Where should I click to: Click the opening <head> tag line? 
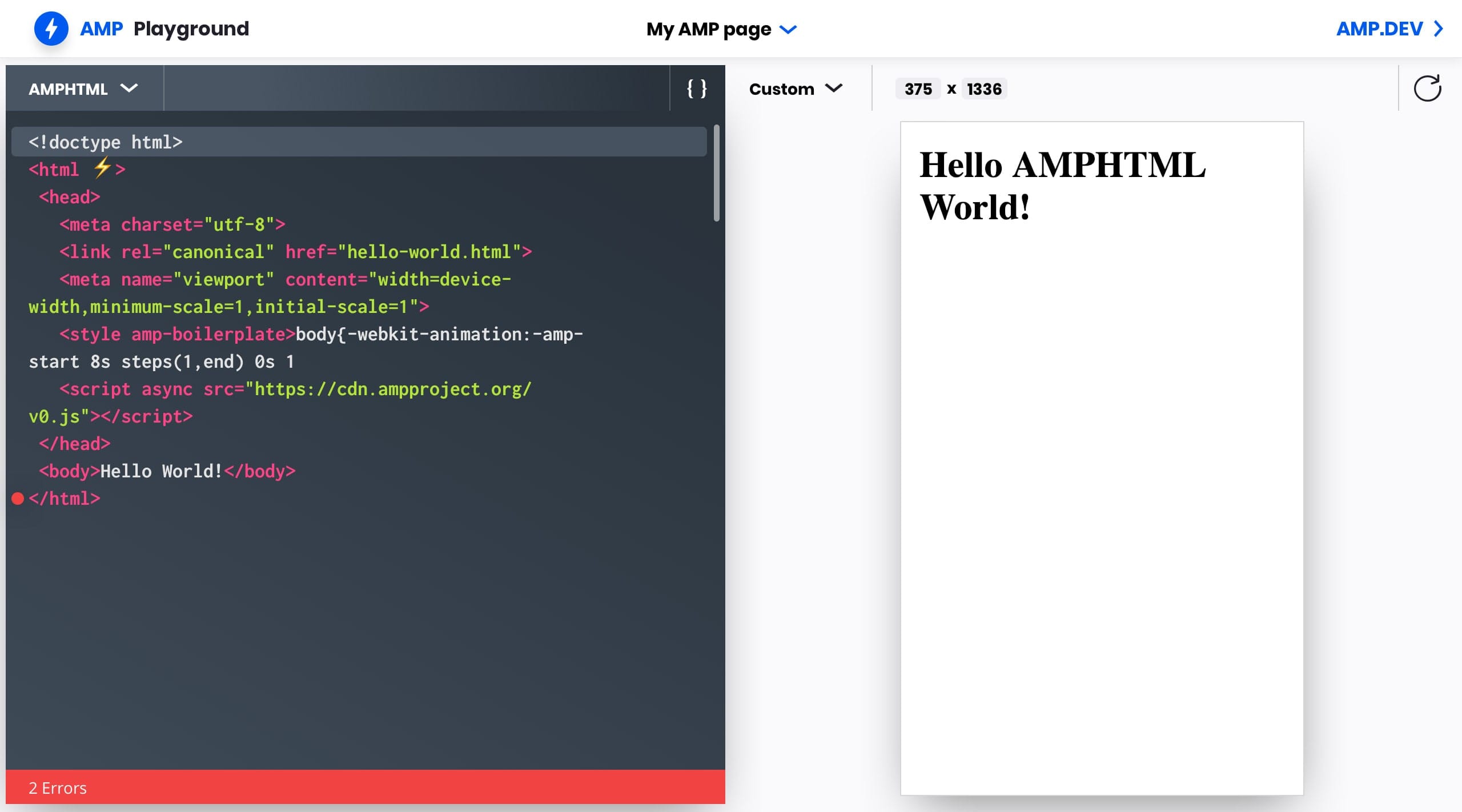click(x=70, y=197)
